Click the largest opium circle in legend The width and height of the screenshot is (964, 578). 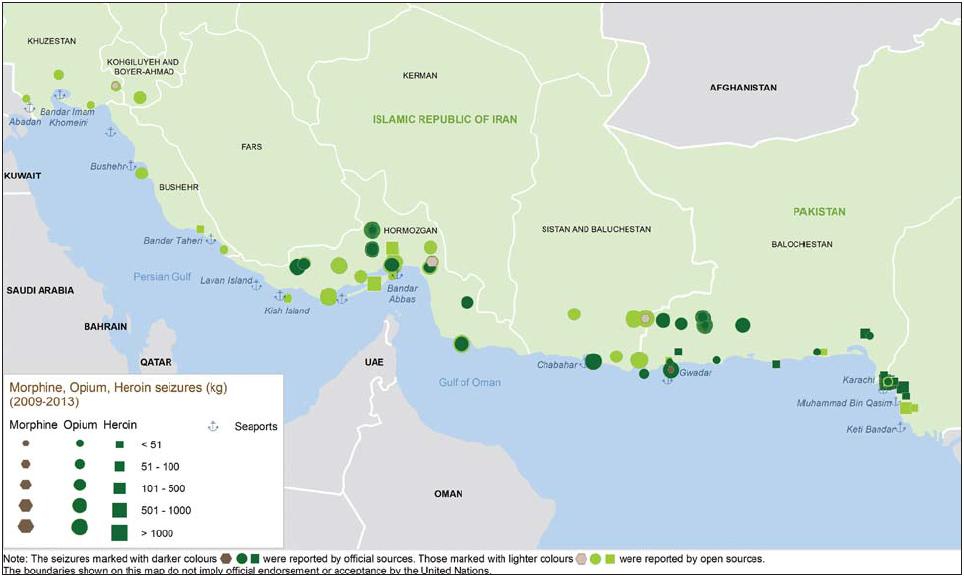(79, 527)
